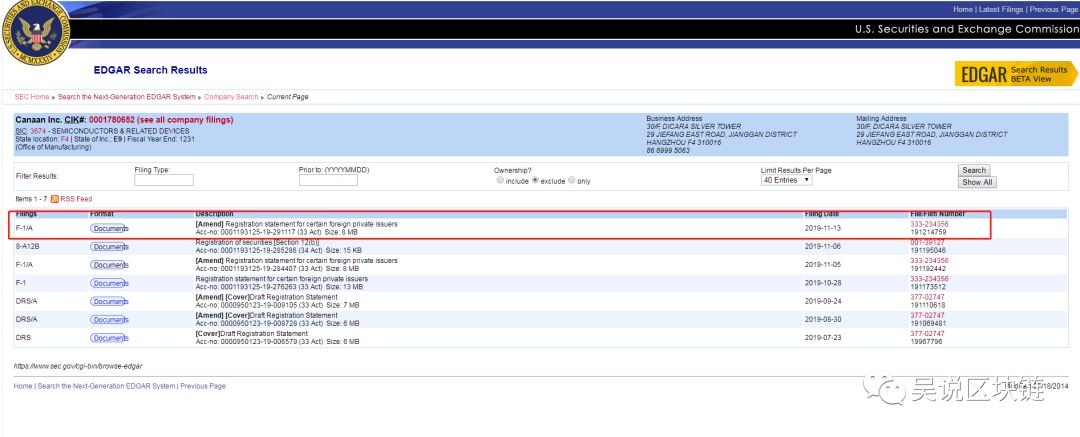Open CIK 0001780652 all company filings link
Screen dimensions: 1080x437
coord(160,120)
